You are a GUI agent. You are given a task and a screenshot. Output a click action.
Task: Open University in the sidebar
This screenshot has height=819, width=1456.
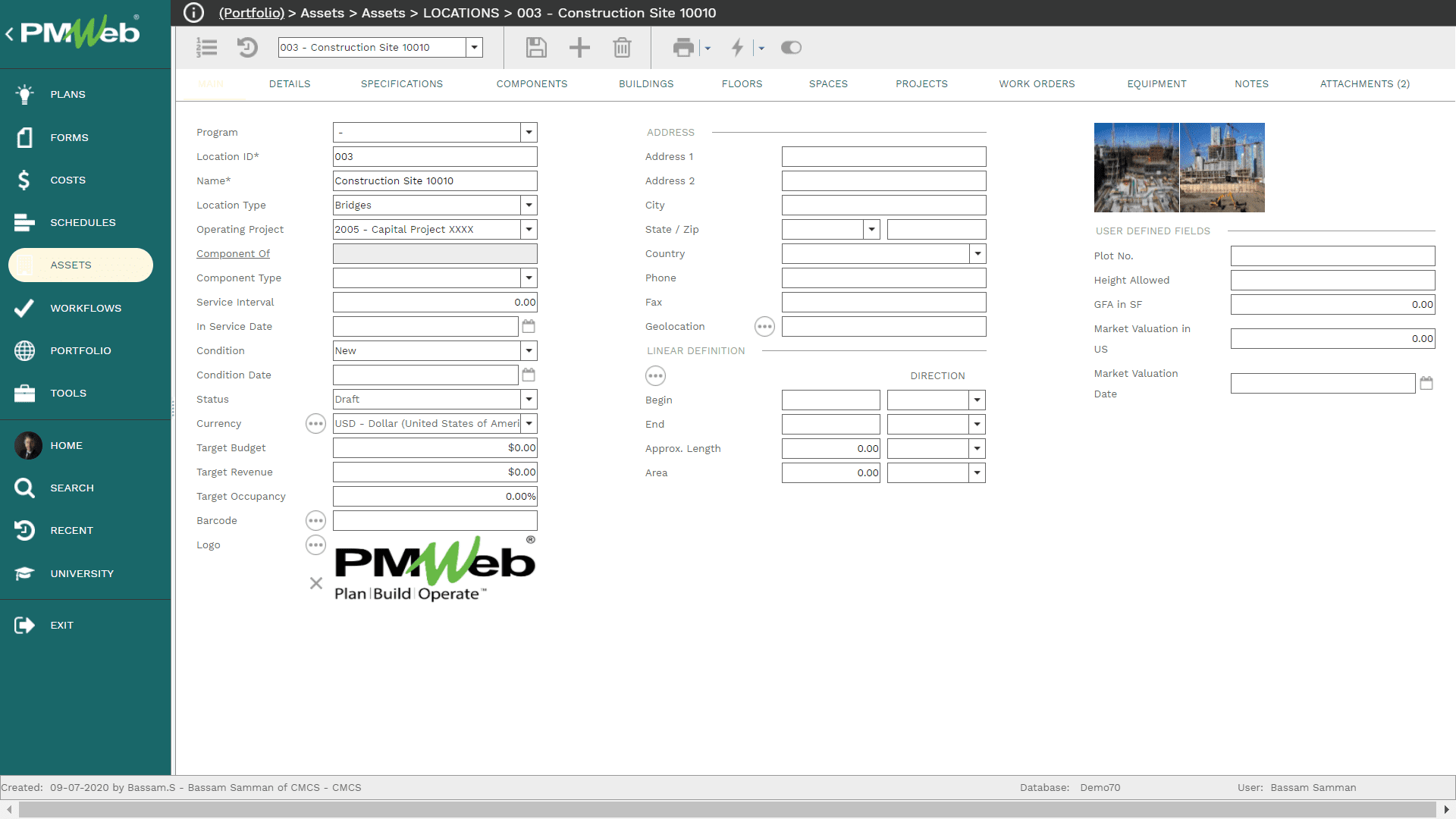click(82, 574)
